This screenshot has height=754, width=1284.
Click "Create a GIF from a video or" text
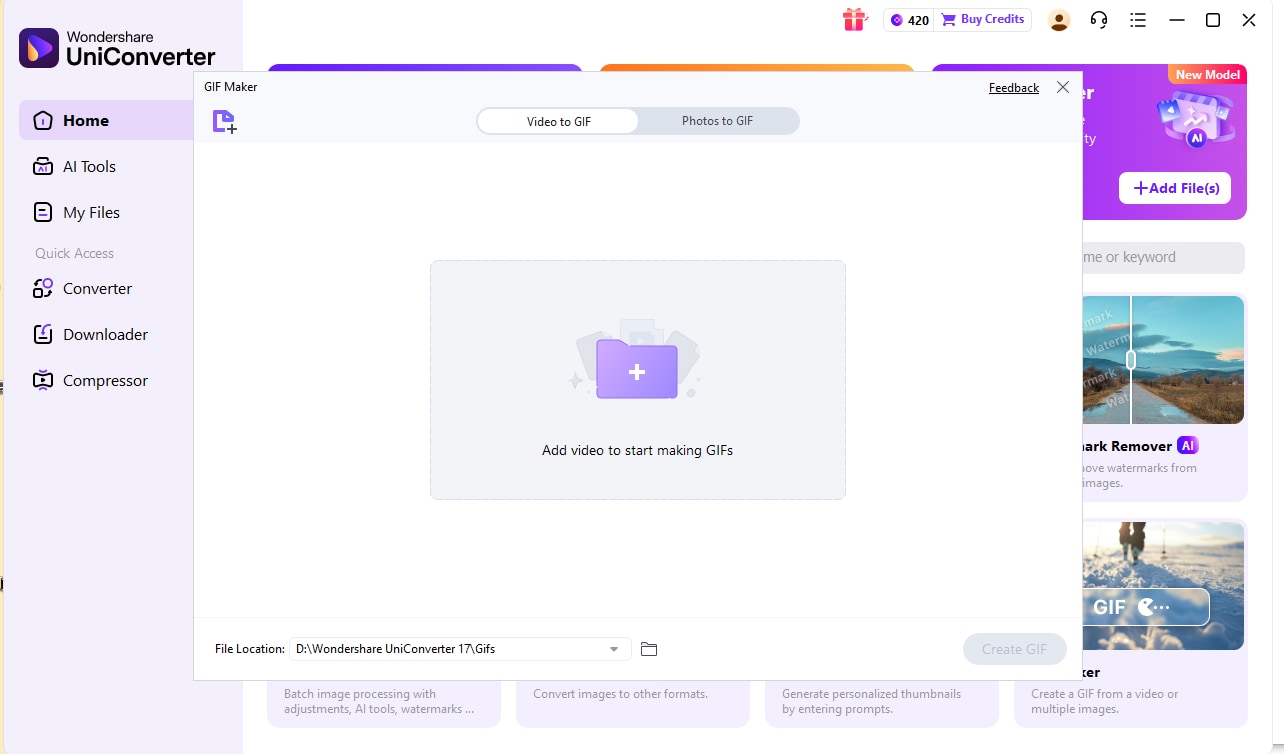(1104, 694)
